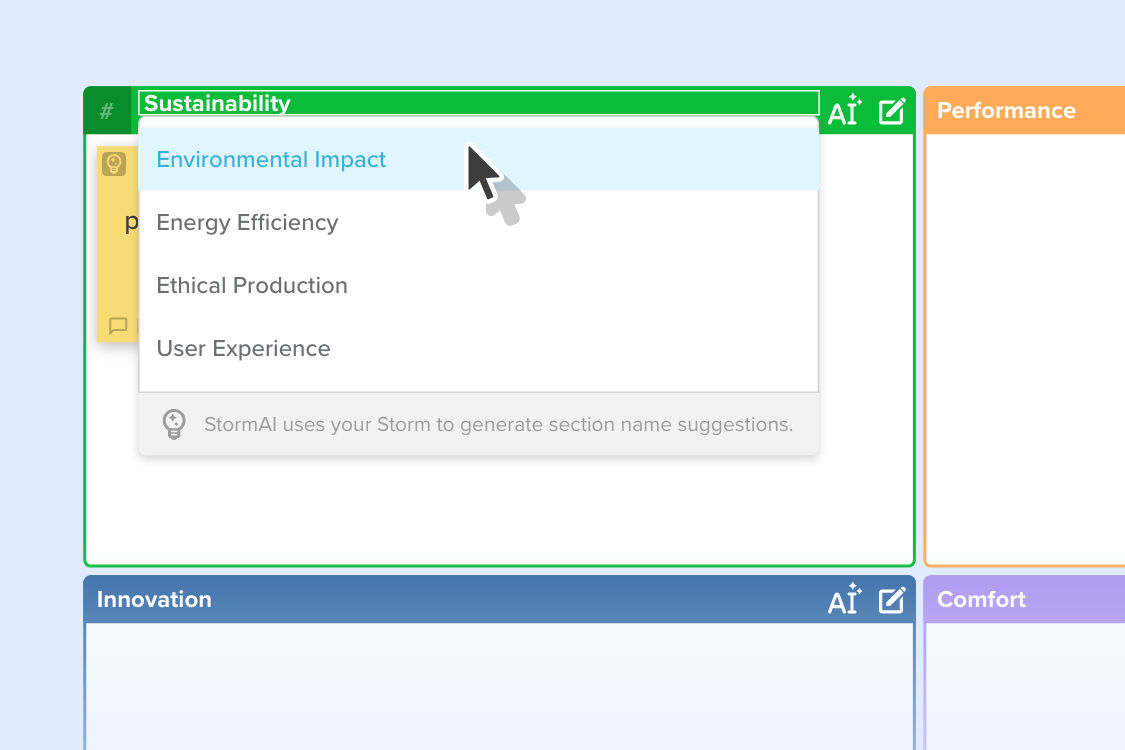Click the StormAI suggestions info text
The image size is (1125, 750).
pos(499,424)
